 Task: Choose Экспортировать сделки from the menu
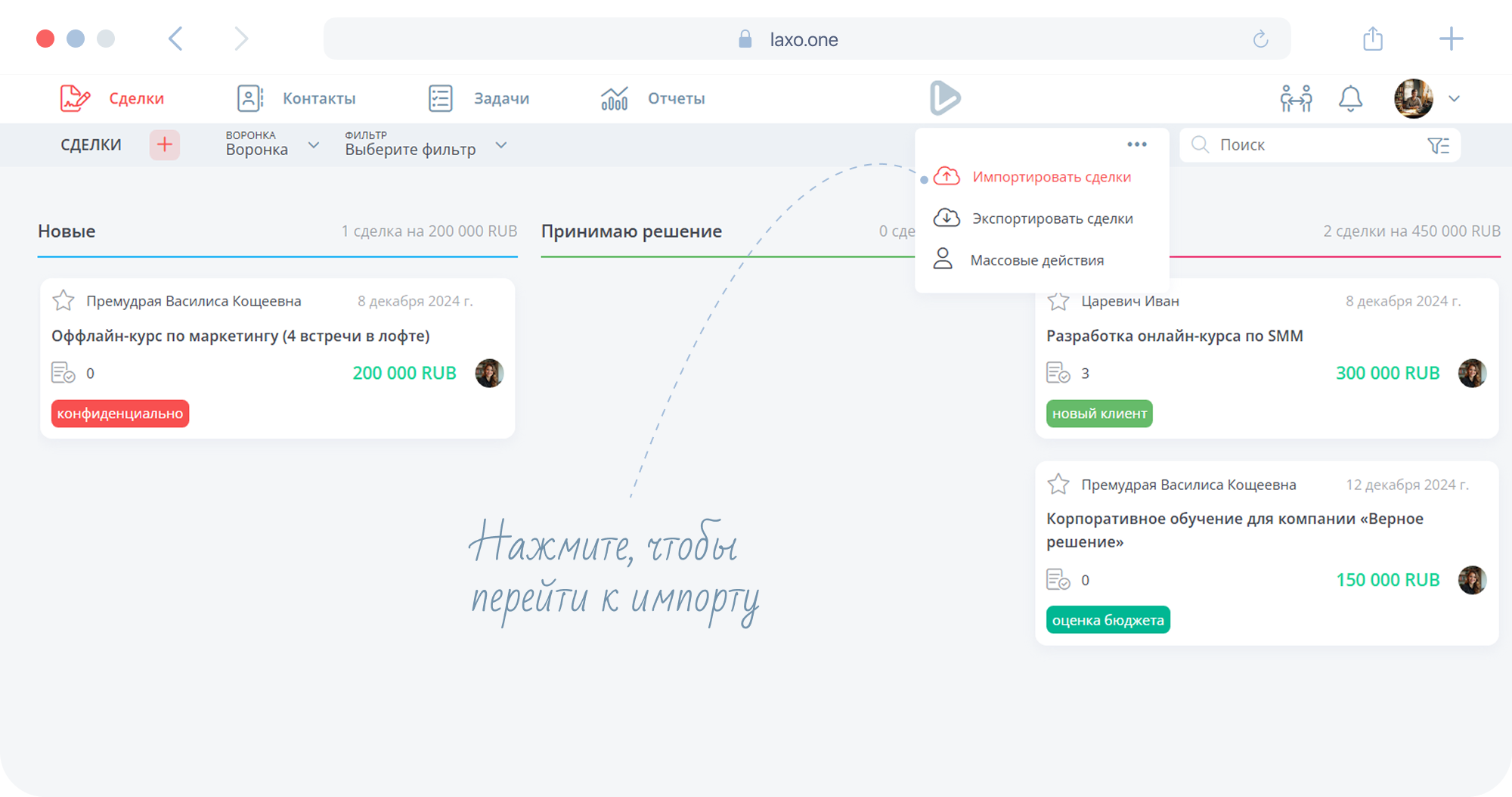point(1052,219)
